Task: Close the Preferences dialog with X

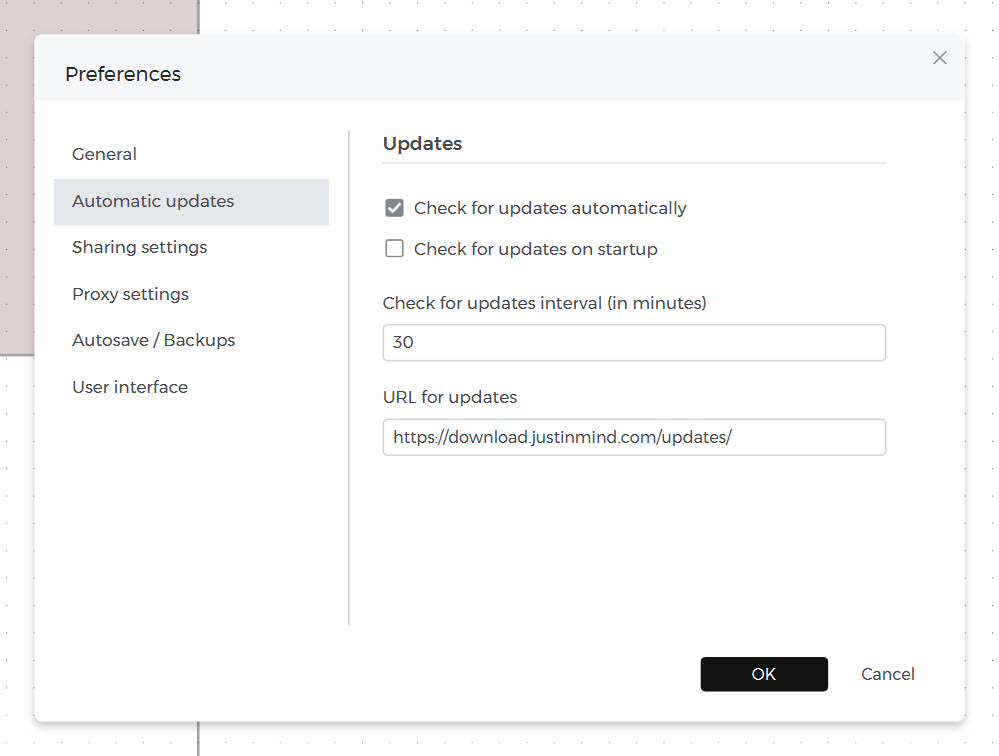Action: [x=939, y=58]
